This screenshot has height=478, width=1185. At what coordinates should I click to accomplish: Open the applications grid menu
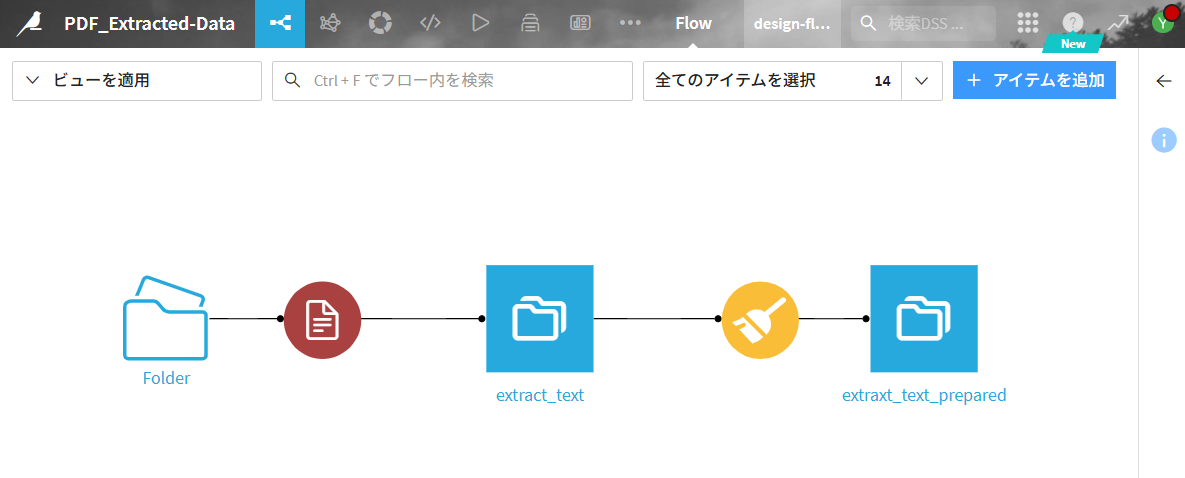coord(1027,23)
